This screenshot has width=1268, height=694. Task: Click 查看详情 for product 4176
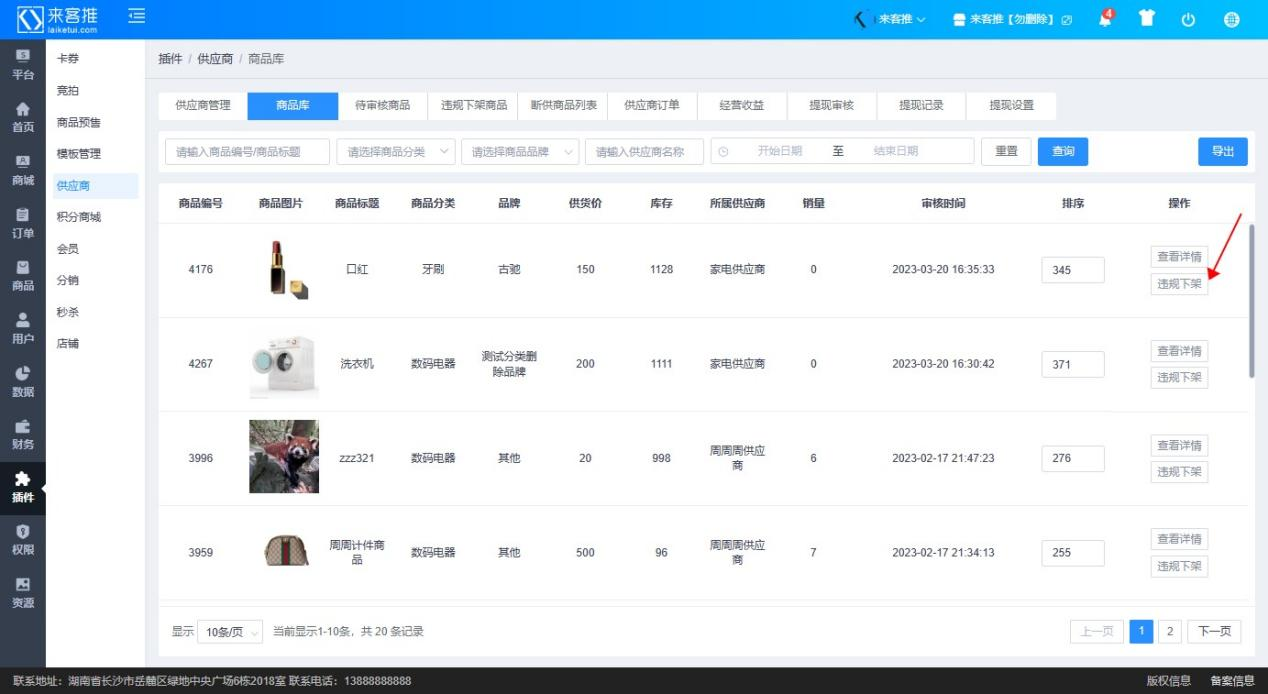[1179, 257]
